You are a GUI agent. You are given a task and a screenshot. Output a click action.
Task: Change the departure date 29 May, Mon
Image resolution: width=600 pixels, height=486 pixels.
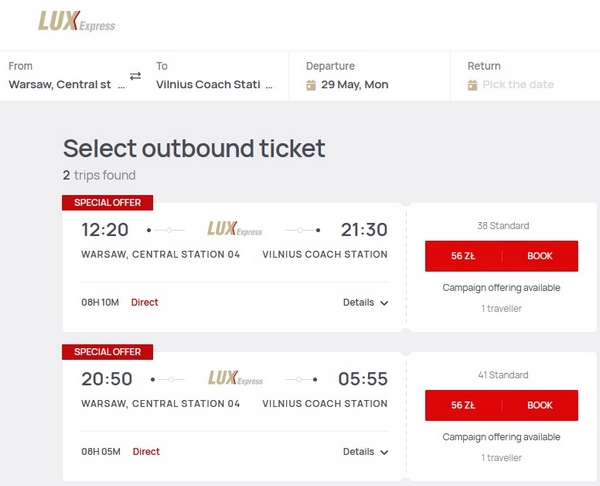354,85
